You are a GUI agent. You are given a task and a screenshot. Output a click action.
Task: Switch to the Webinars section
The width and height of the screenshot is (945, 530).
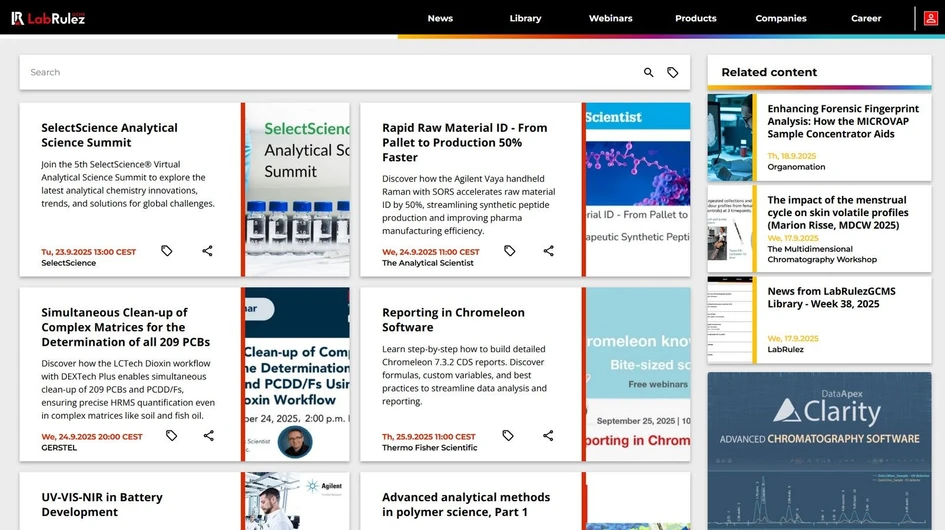[610, 18]
